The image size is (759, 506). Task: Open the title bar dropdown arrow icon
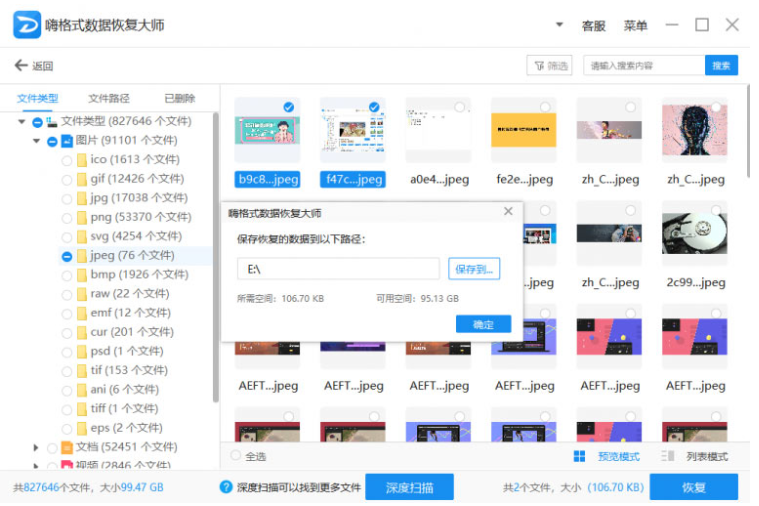pyautogui.click(x=559, y=25)
